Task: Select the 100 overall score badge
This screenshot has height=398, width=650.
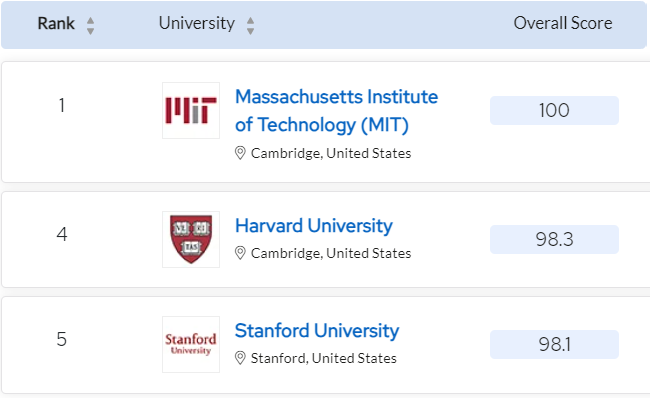Action: click(554, 110)
